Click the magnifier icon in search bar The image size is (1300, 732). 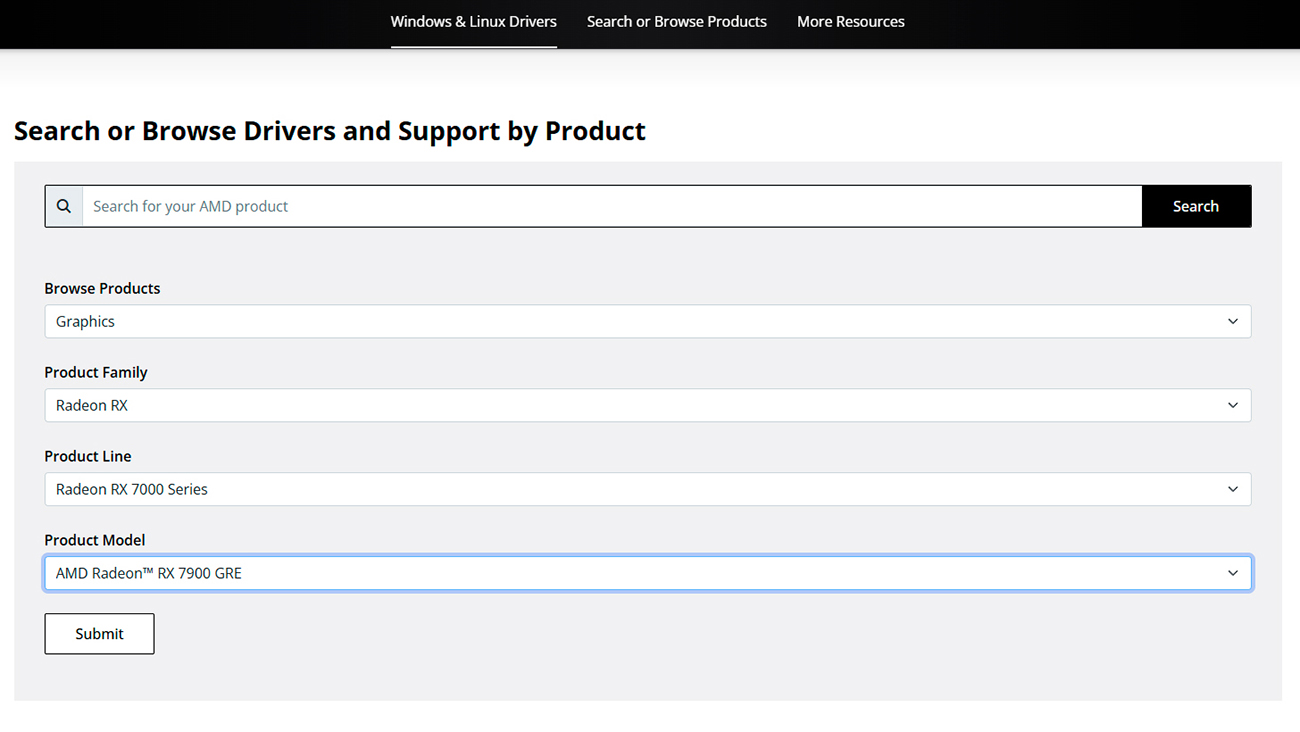[64, 206]
